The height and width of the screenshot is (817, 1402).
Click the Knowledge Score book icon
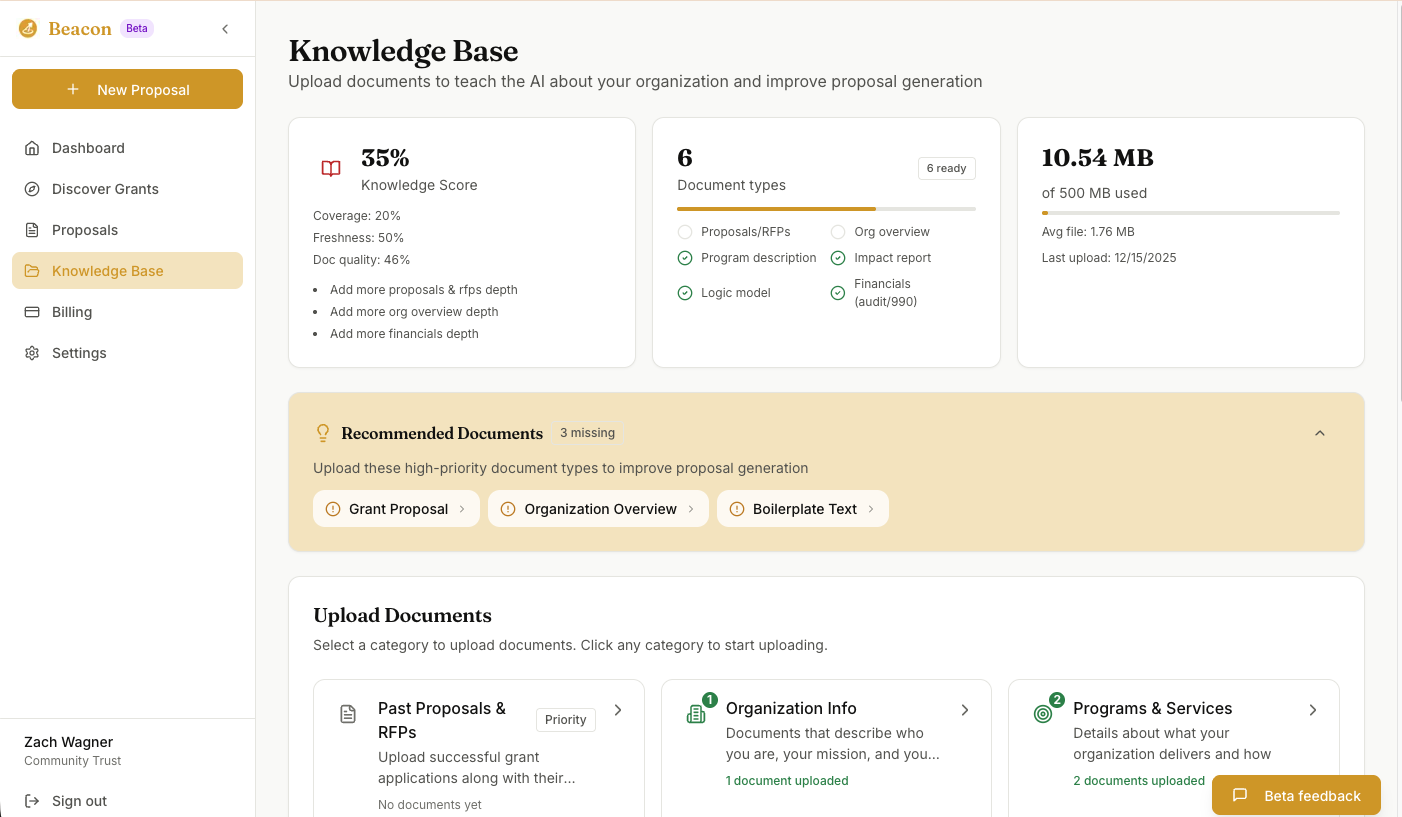(331, 168)
